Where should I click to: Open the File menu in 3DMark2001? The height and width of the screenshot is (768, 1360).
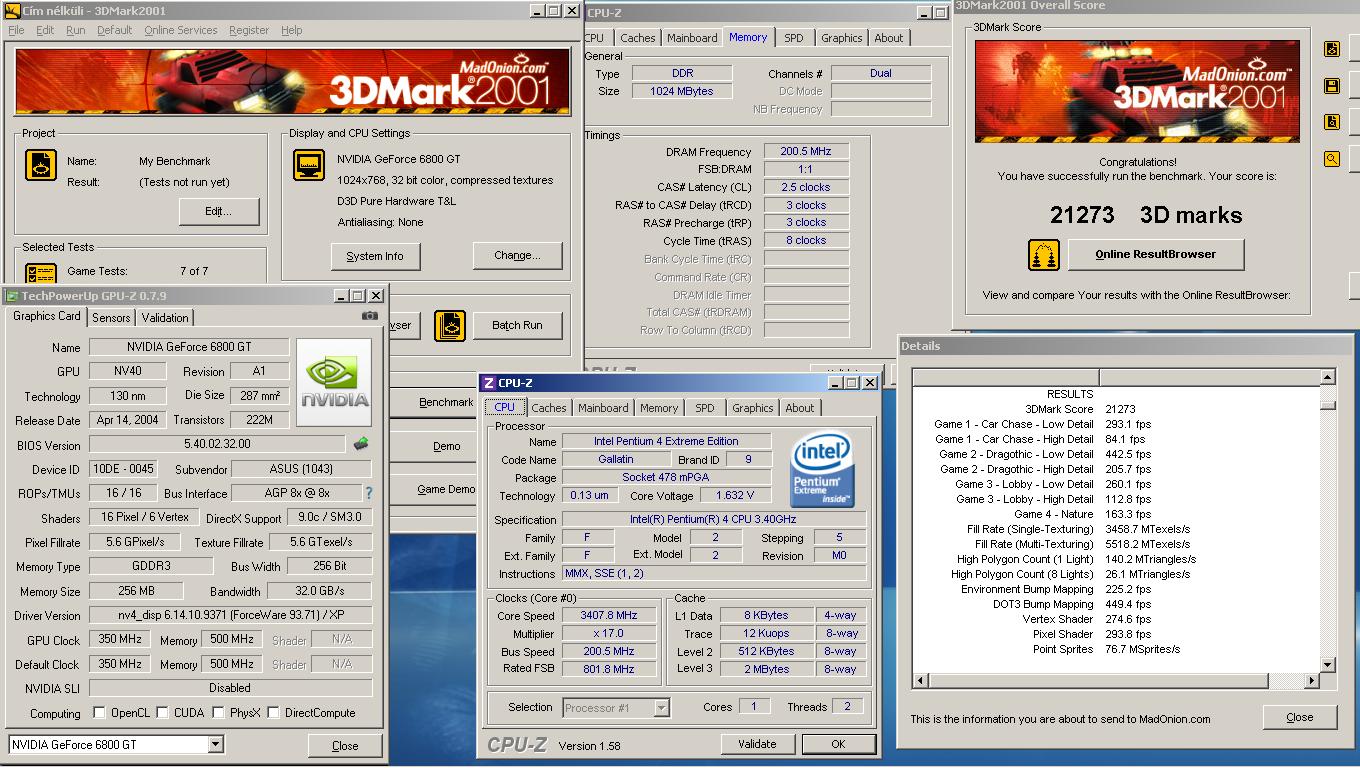(x=16, y=30)
